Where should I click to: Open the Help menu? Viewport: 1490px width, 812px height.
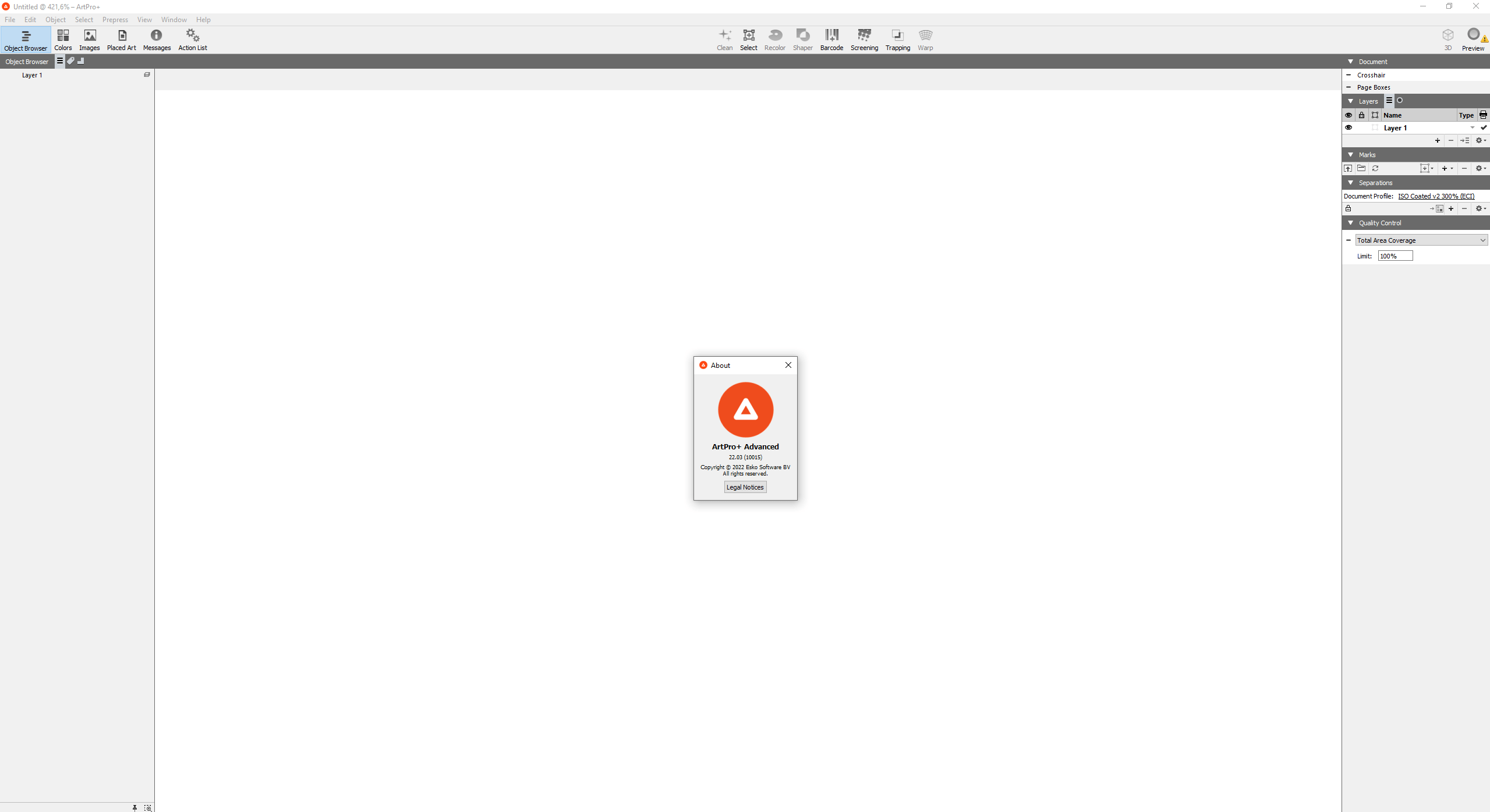[203, 19]
